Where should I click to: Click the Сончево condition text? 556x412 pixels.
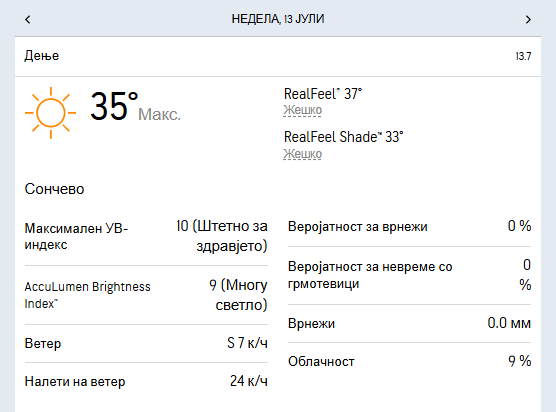pyautogui.click(x=54, y=189)
